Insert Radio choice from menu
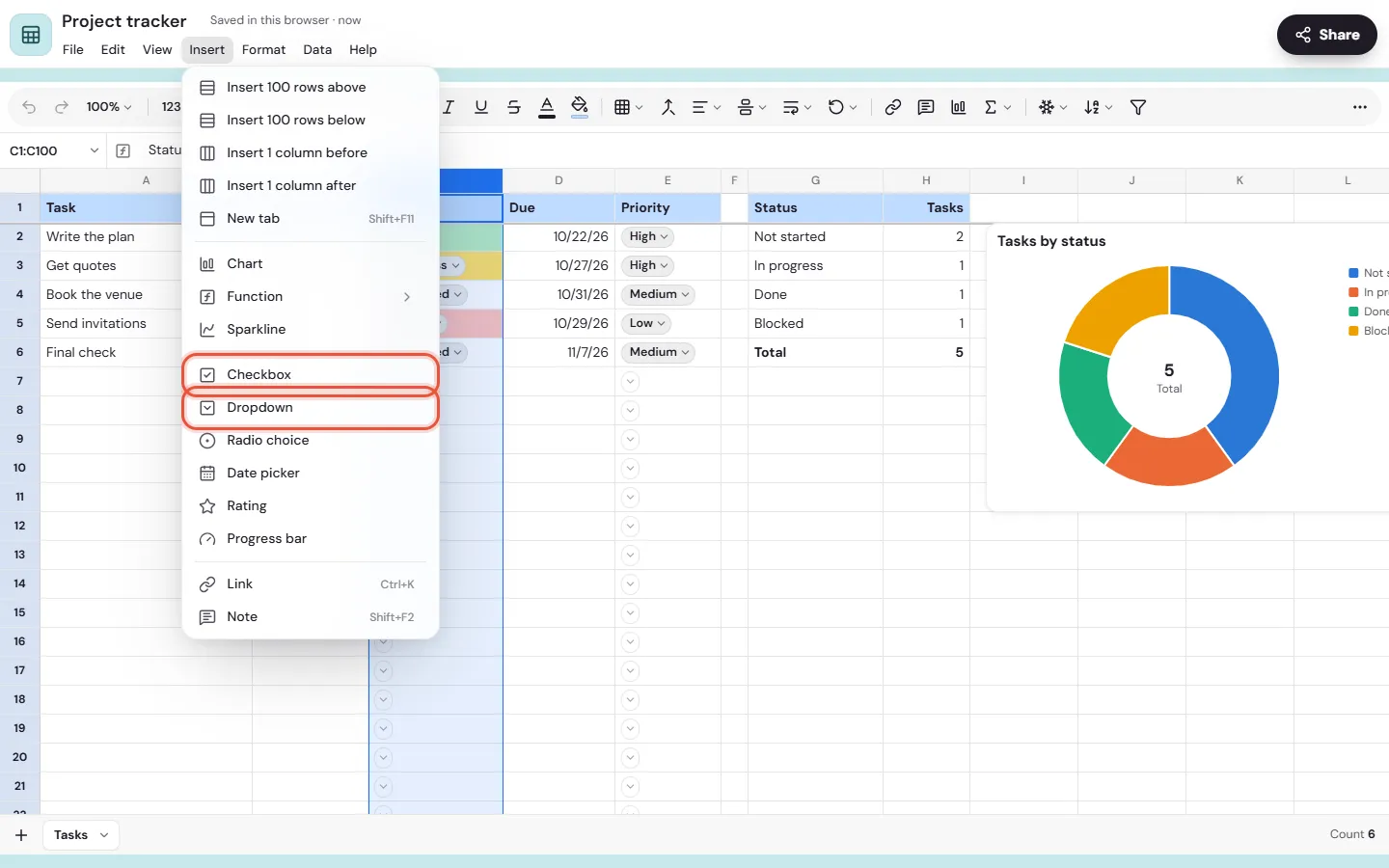The width and height of the screenshot is (1389, 868). pos(311,440)
